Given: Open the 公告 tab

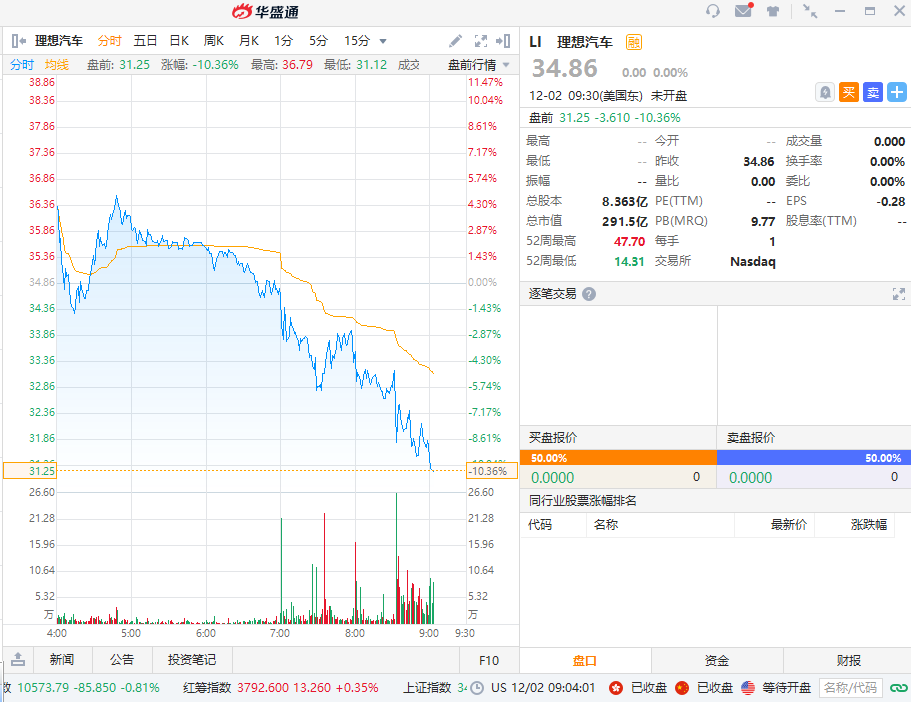Looking at the screenshot, I should (122, 660).
